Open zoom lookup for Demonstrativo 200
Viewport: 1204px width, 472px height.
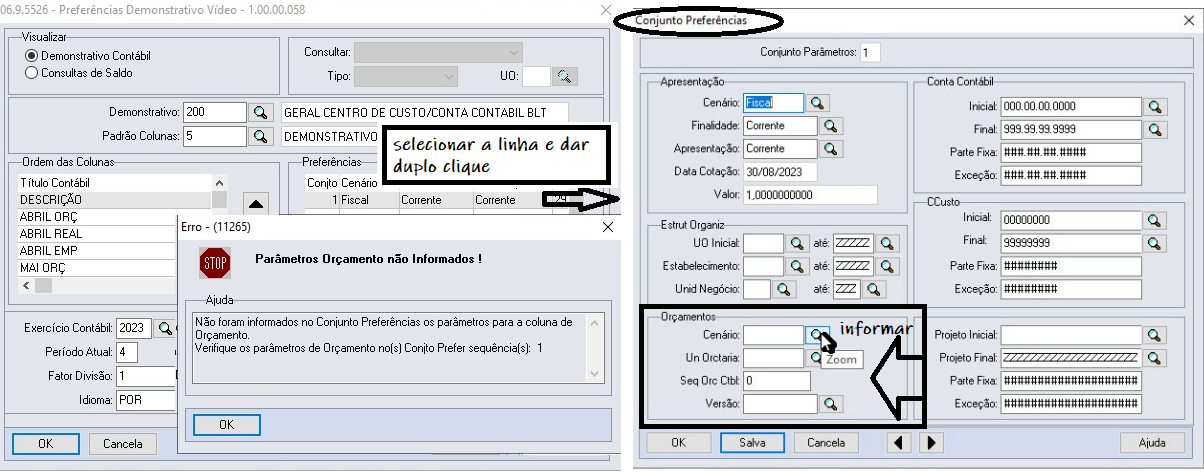260,112
